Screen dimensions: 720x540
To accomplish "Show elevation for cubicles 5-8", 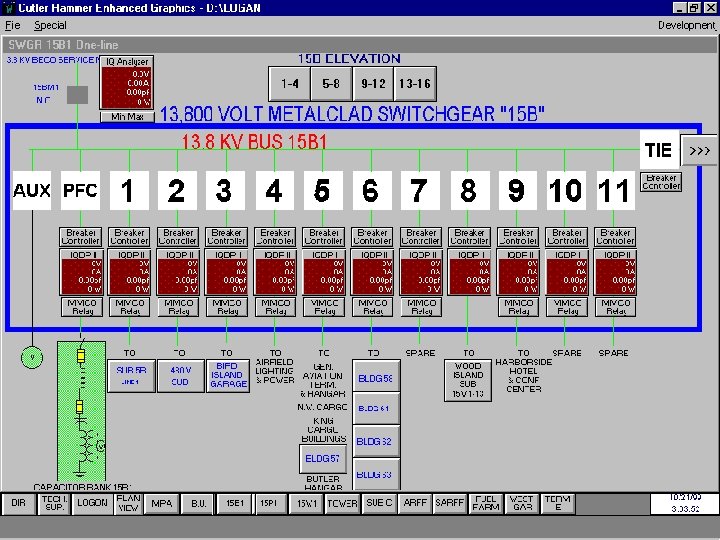I will [x=331, y=84].
